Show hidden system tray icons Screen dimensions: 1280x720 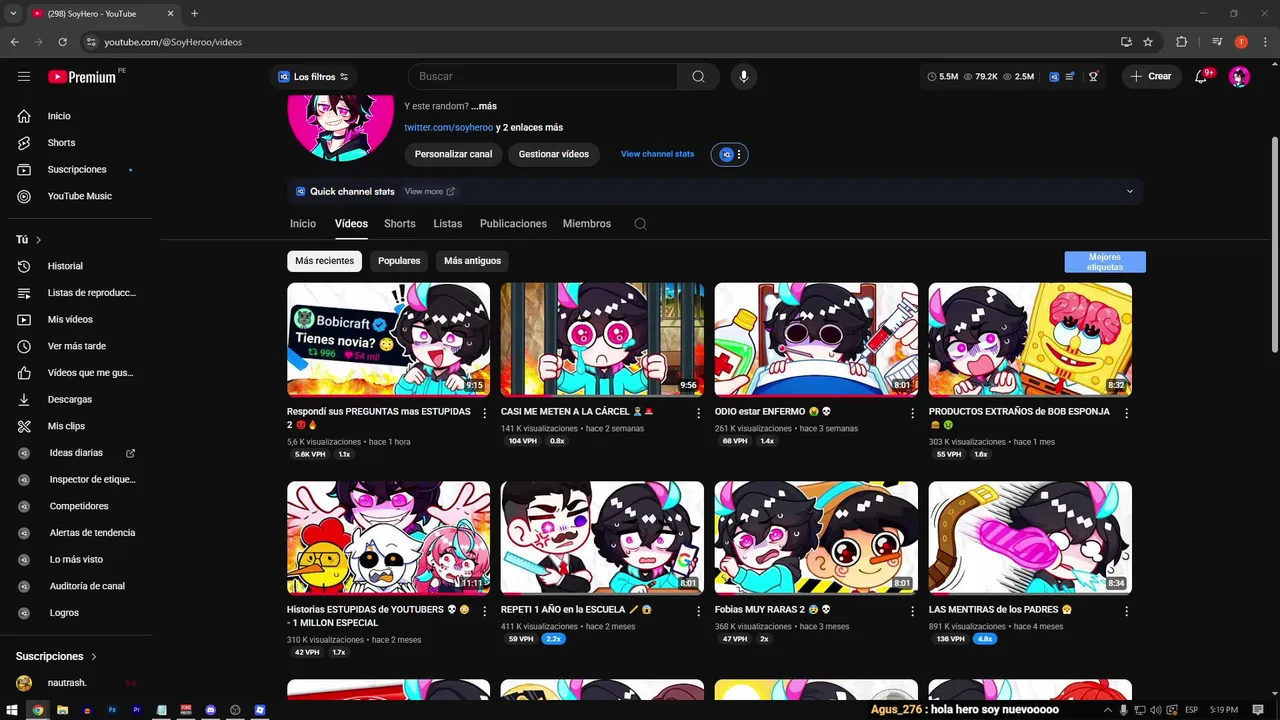tap(1108, 710)
